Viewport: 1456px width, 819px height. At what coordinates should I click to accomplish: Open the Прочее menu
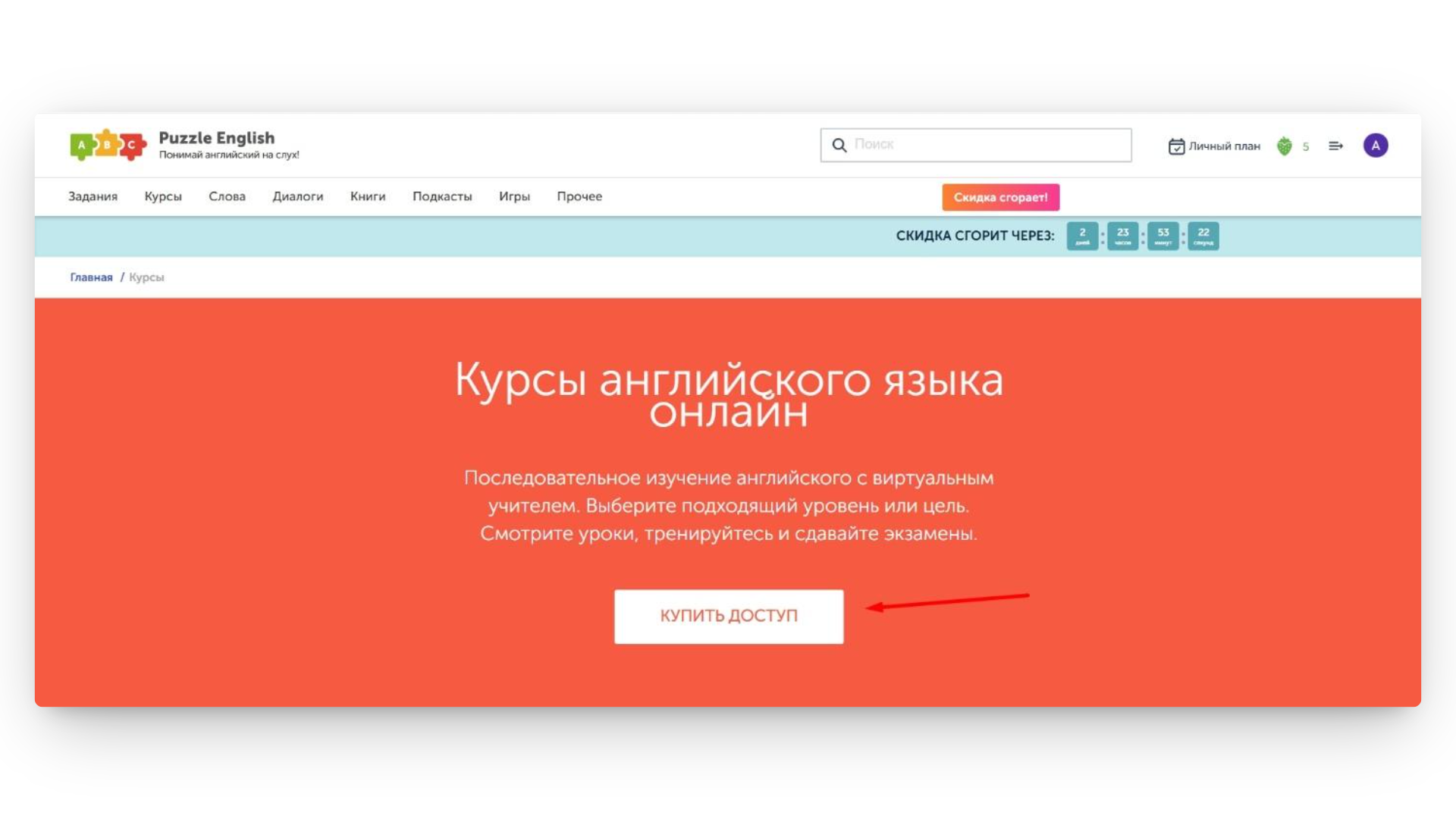[x=580, y=196]
